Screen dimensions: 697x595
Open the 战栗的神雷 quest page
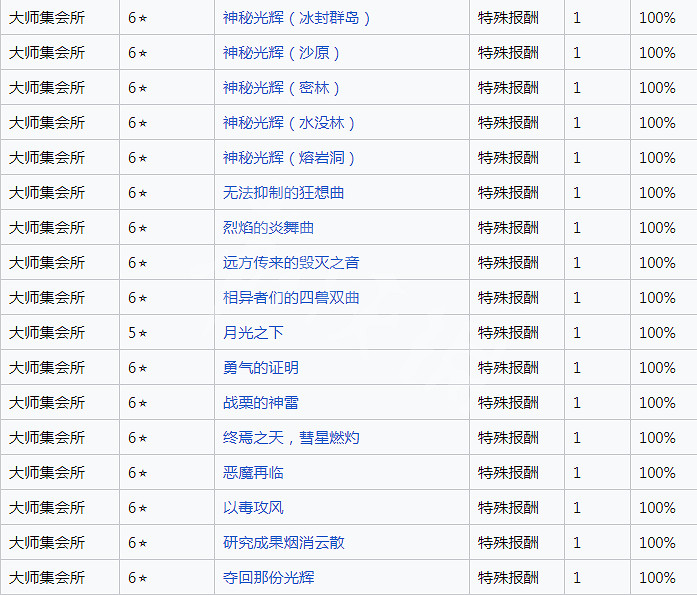260,403
